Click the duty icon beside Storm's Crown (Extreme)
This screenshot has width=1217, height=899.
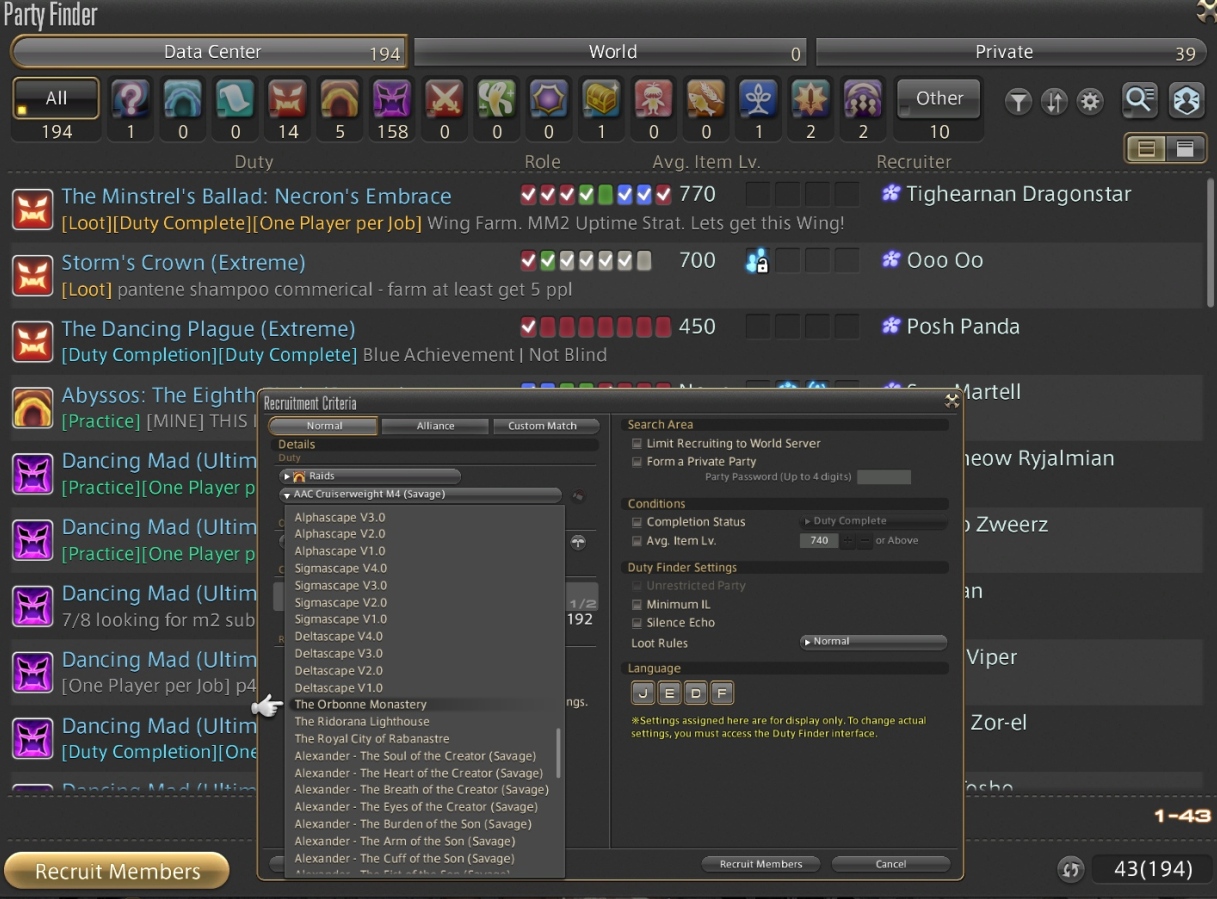[32, 275]
